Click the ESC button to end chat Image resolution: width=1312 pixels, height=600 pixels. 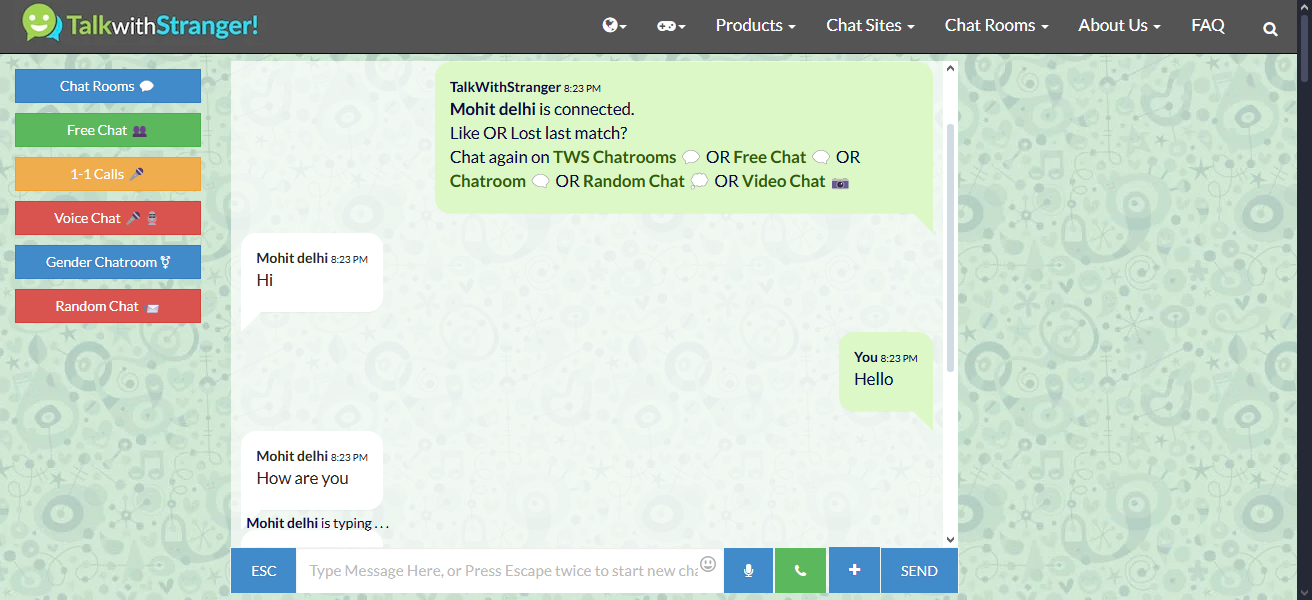click(x=264, y=570)
